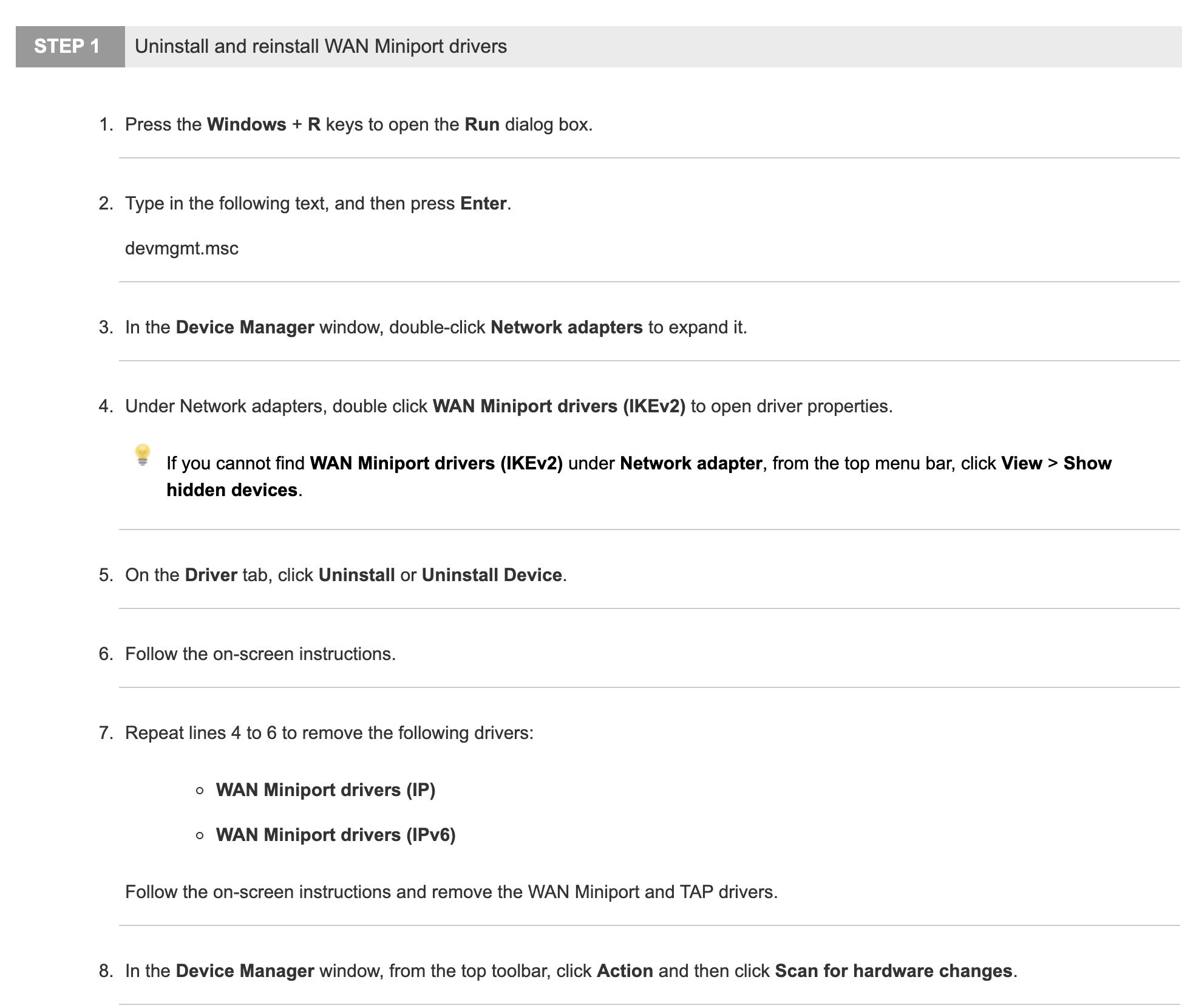Click the 'WAN Miniport drivers (IPv6)' bullet item

click(336, 835)
